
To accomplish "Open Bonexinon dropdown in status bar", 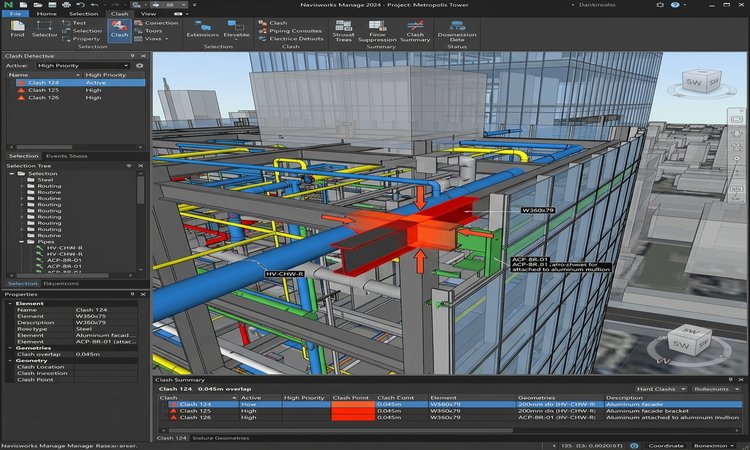I will (x=713, y=446).
